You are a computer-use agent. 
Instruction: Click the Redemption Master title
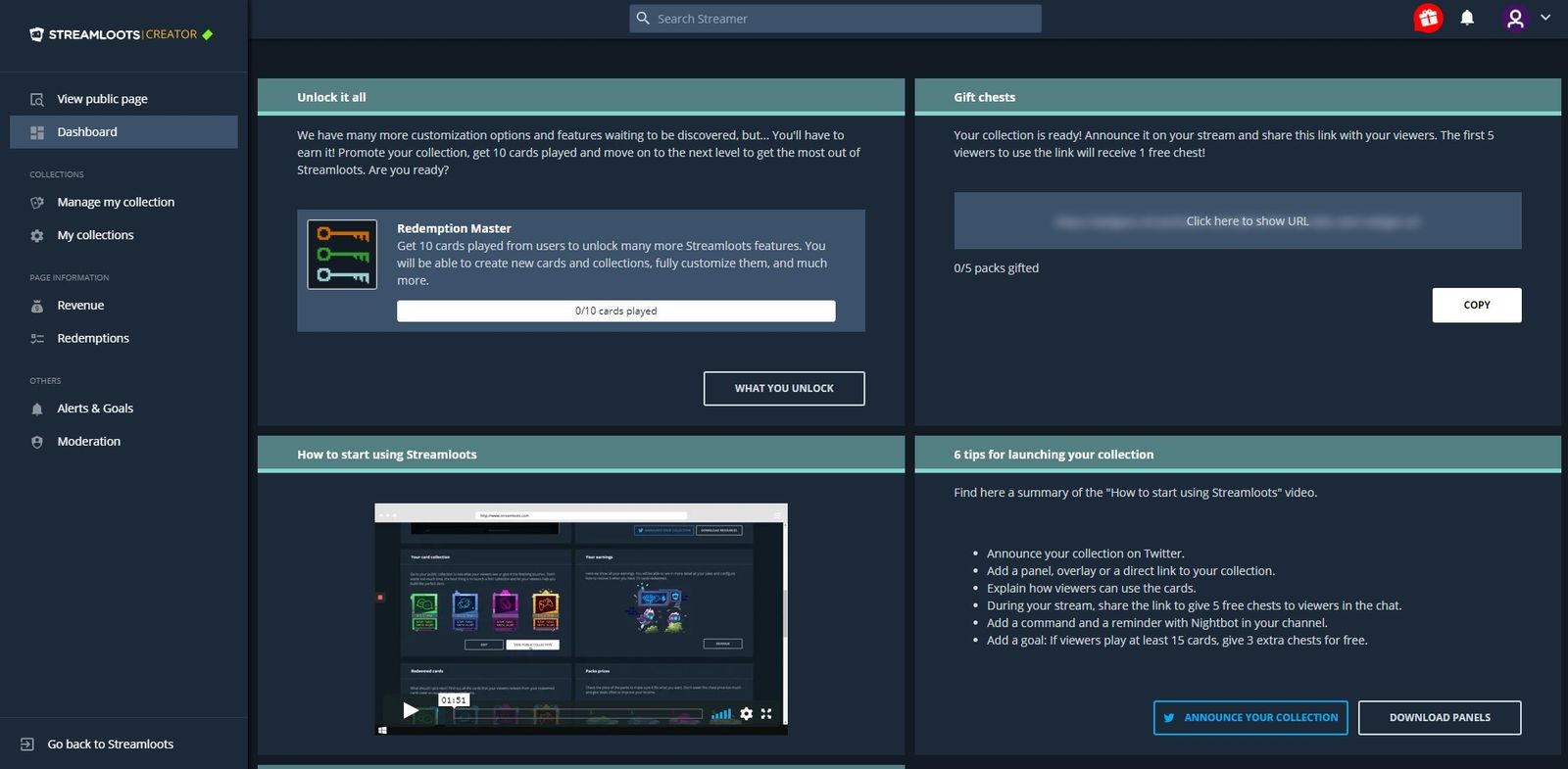tap(454, 228)
